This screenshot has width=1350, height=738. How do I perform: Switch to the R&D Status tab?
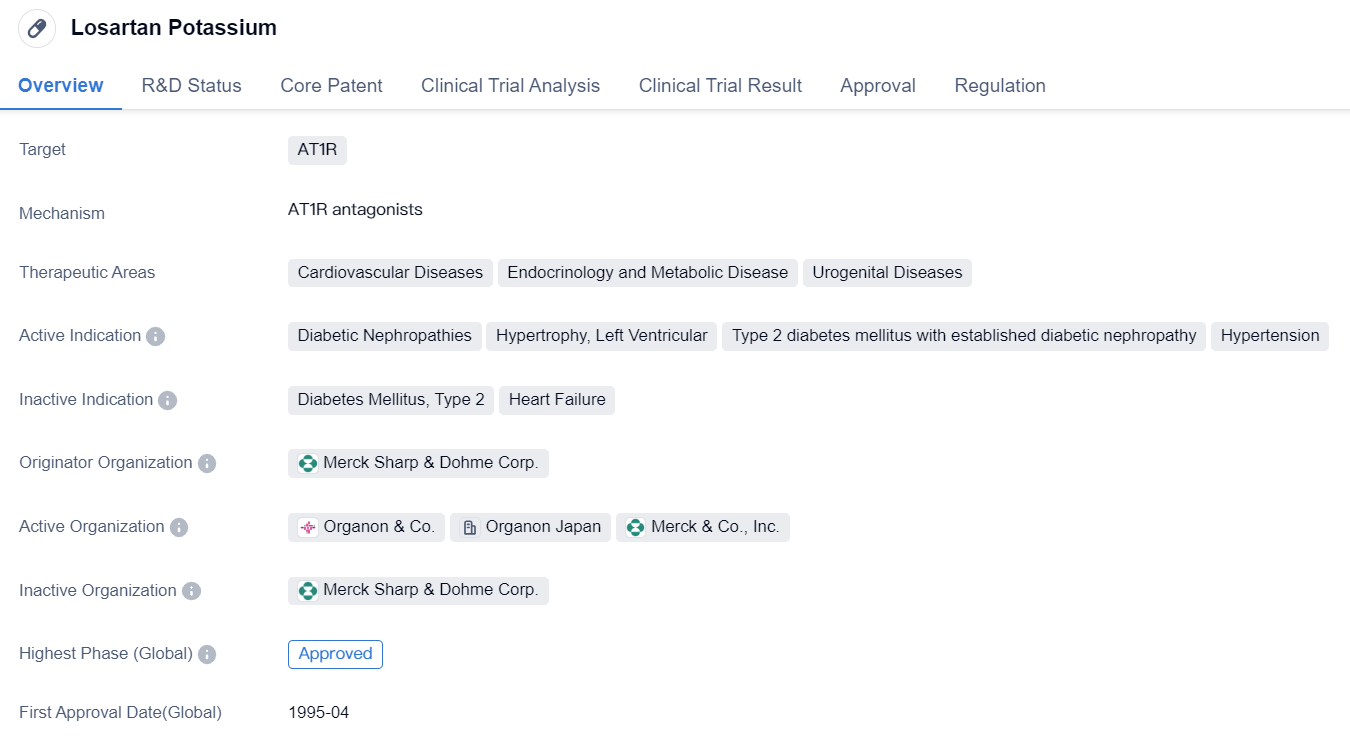click(x=191, y=86)
